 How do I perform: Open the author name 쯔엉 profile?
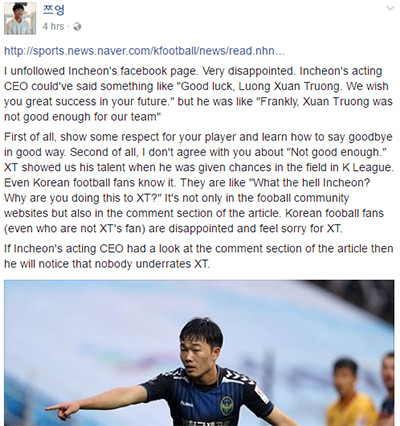pos(53,9)
